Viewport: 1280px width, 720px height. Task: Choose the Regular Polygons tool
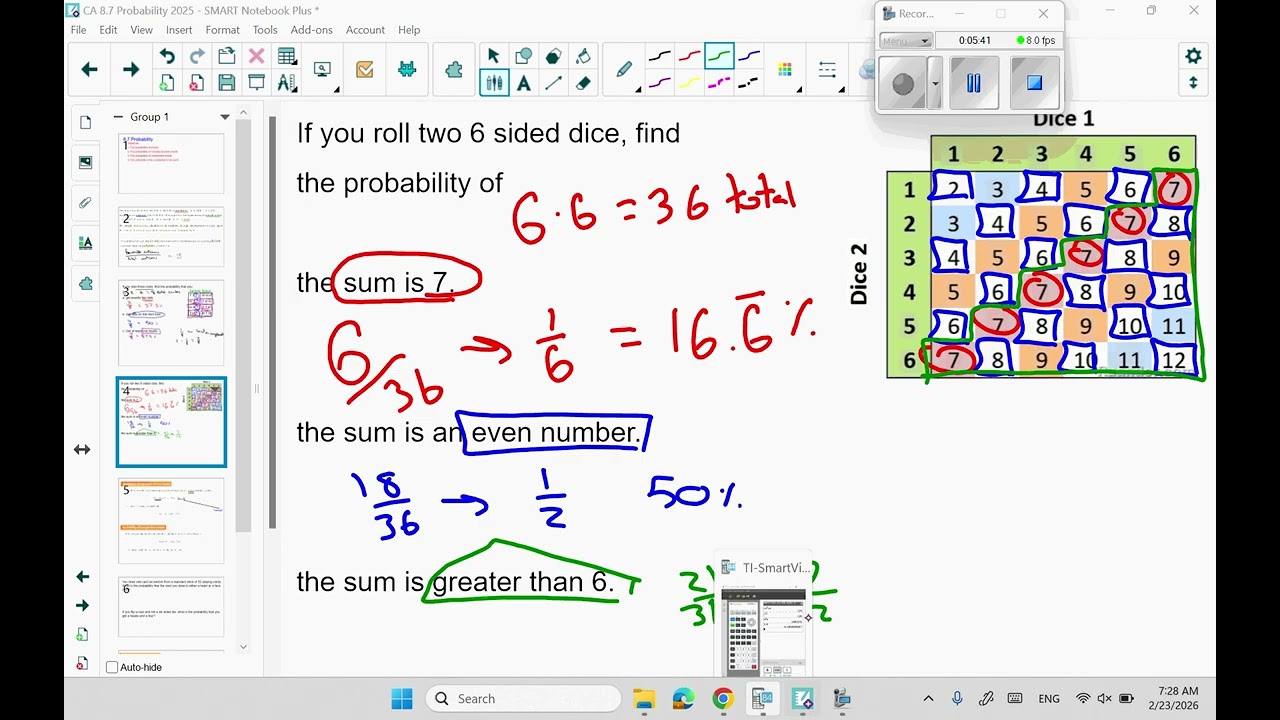click(x=553, y=56)
